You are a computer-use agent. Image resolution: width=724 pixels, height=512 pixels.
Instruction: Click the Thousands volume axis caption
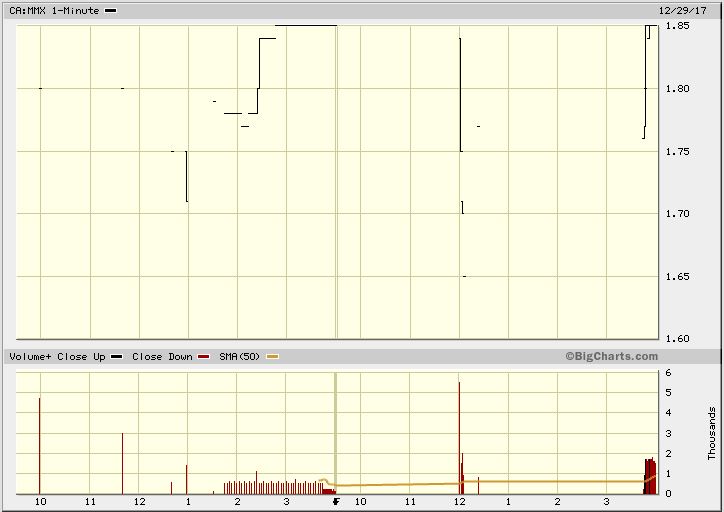[x=712, y=433]
